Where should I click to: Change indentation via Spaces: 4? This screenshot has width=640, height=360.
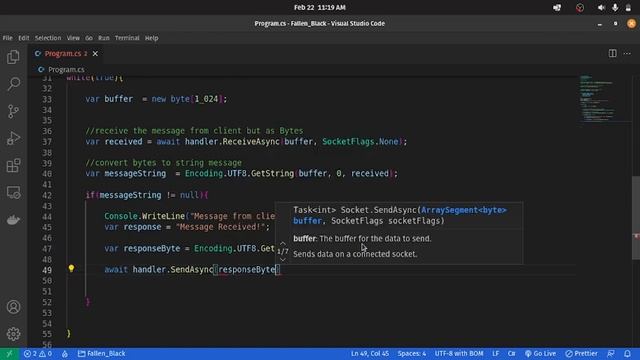[x=412, y=353]
